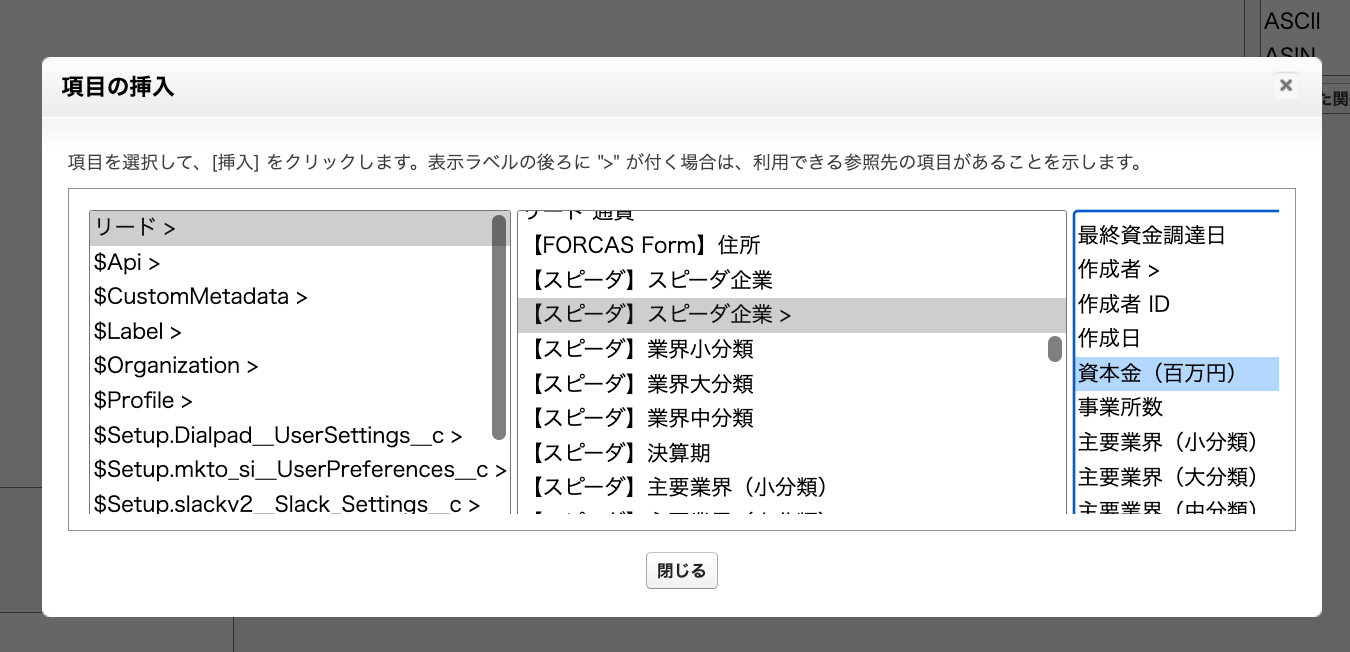
Task: Expand the $Api > entry
Action: point(127,263)
